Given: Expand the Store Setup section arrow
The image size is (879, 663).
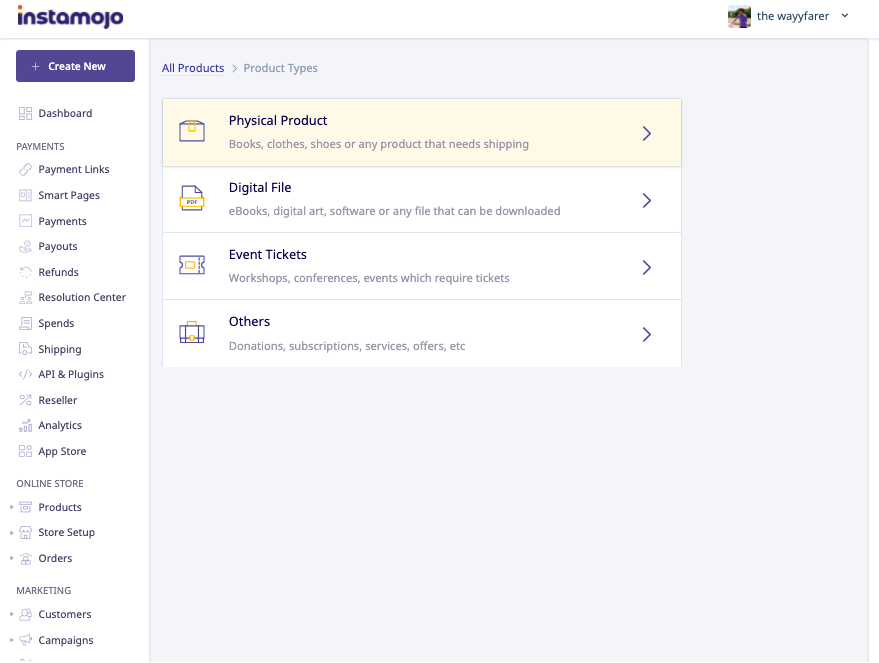Looking at the screenshot, I should click(11, 532).
